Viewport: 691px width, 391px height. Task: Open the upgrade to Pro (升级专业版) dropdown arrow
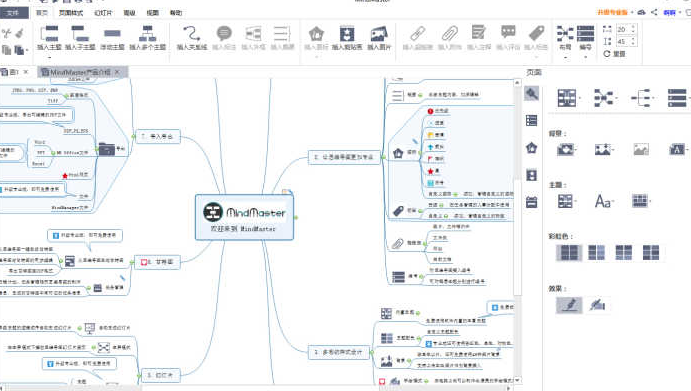point(632,12)
